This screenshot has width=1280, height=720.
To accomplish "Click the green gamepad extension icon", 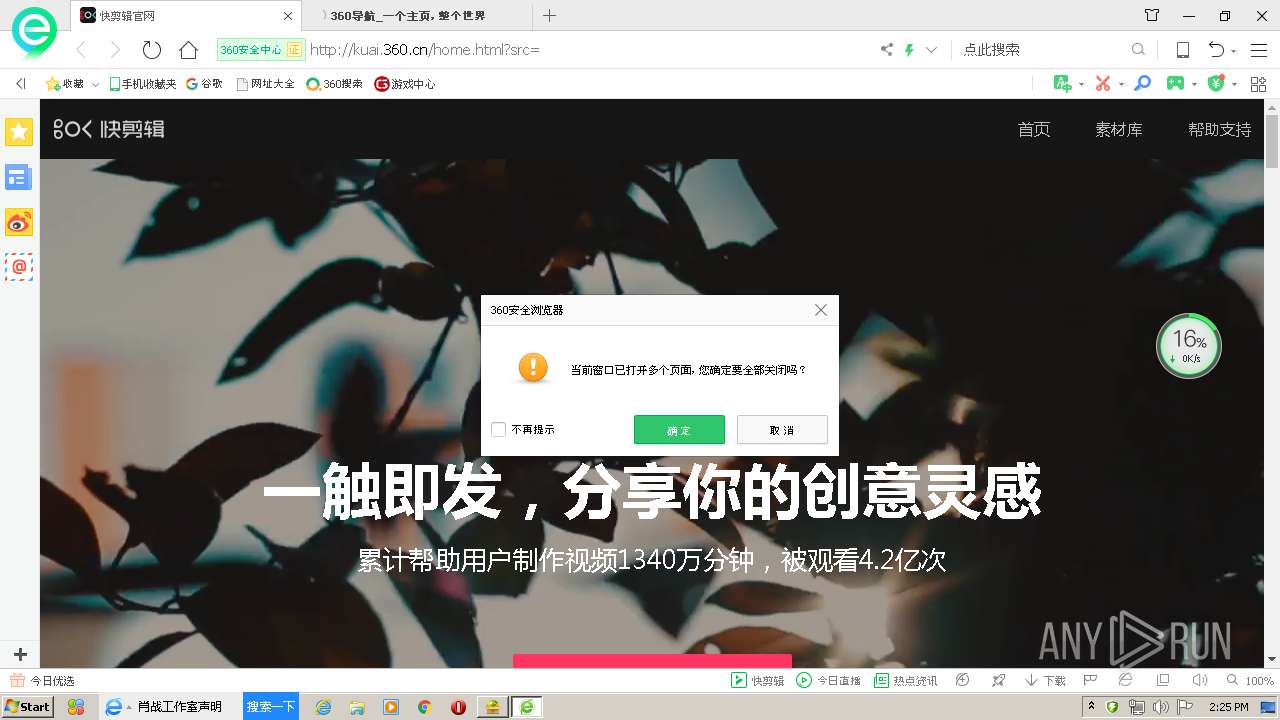I will tap(1176, 83).
